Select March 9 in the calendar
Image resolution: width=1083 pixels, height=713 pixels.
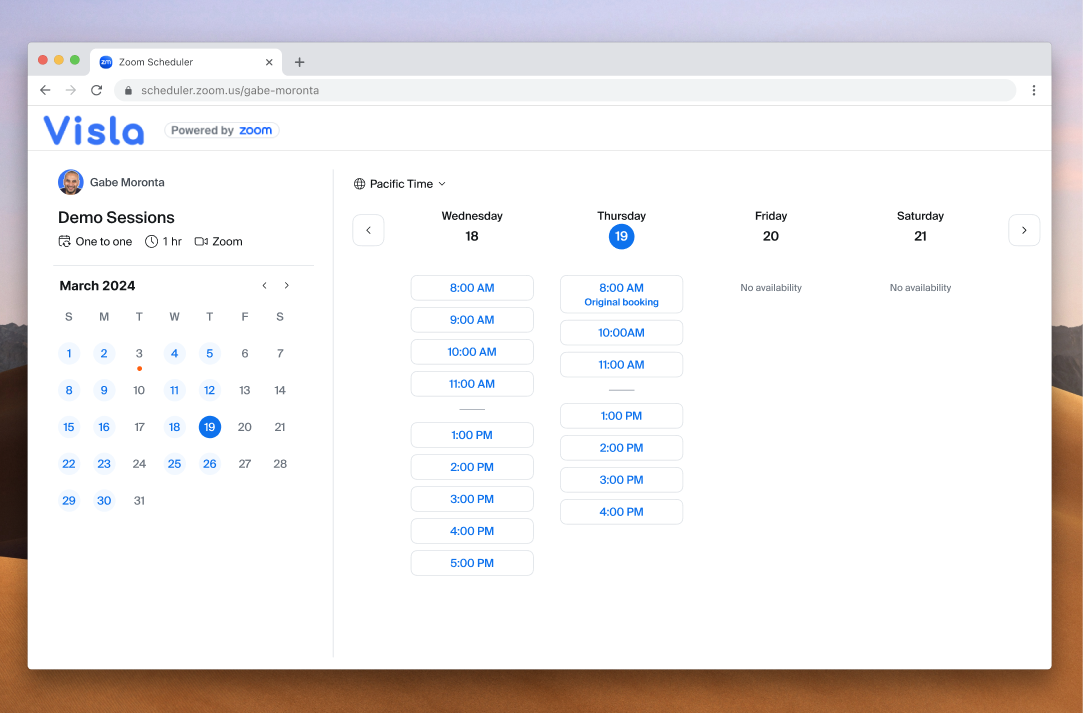104,390
